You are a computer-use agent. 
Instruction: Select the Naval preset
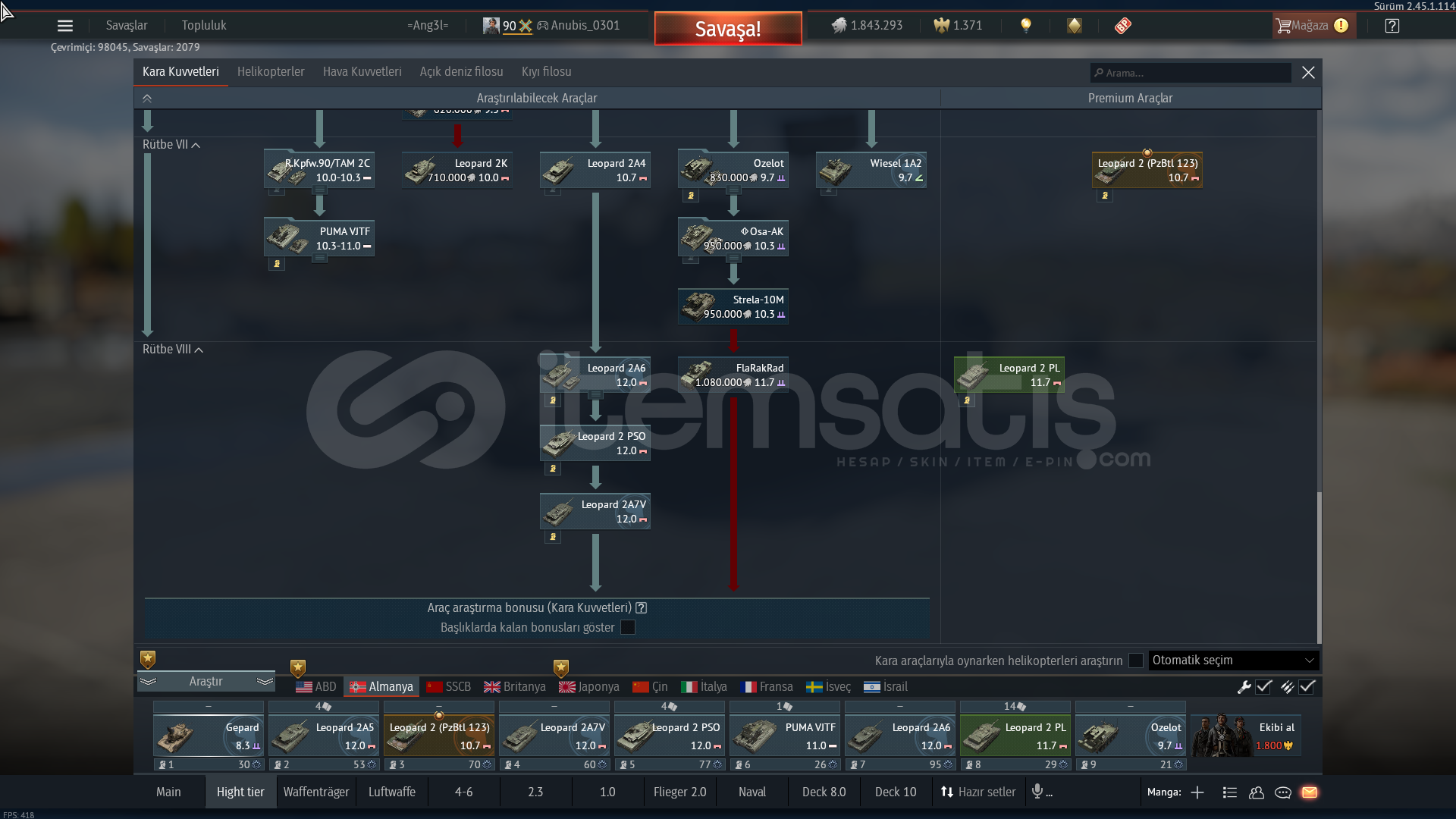[752, 792]
